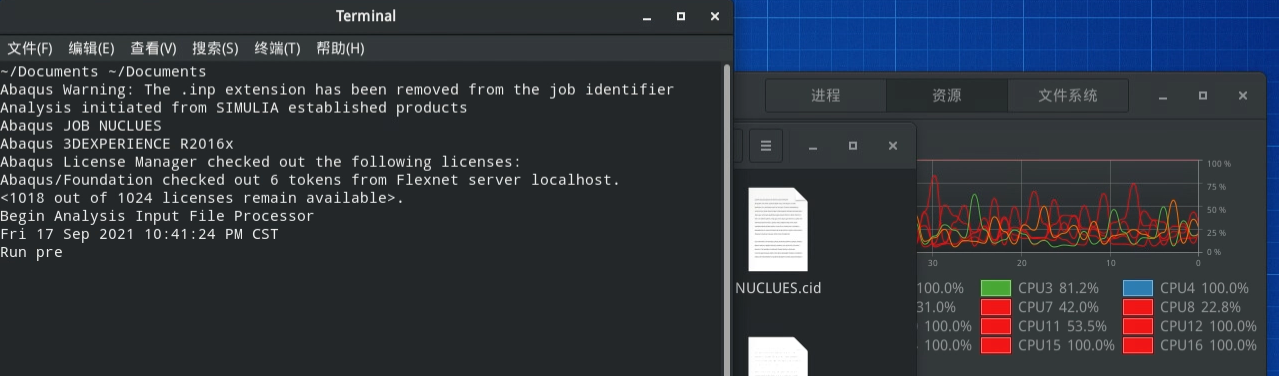1279x376 pixels.
Task: Pick the CPU11 color swatch
Action: click(x=995, y=326)
